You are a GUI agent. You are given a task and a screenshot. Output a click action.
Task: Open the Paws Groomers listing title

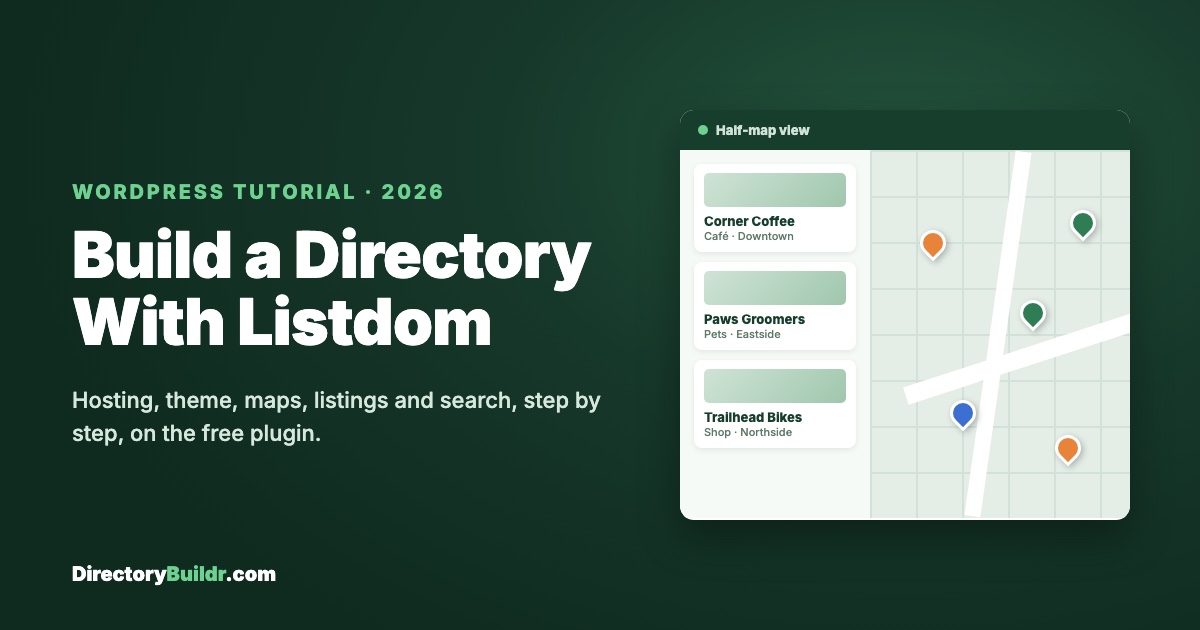point(754,319)
